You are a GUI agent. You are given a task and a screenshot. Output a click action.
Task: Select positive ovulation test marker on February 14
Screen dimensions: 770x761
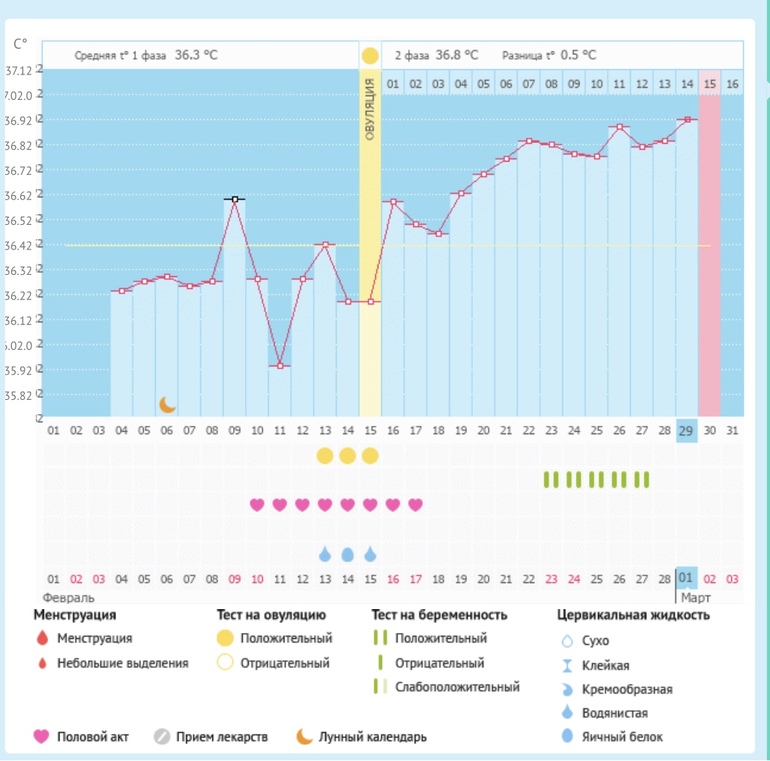pyautogui.click(x=347, y=456)
